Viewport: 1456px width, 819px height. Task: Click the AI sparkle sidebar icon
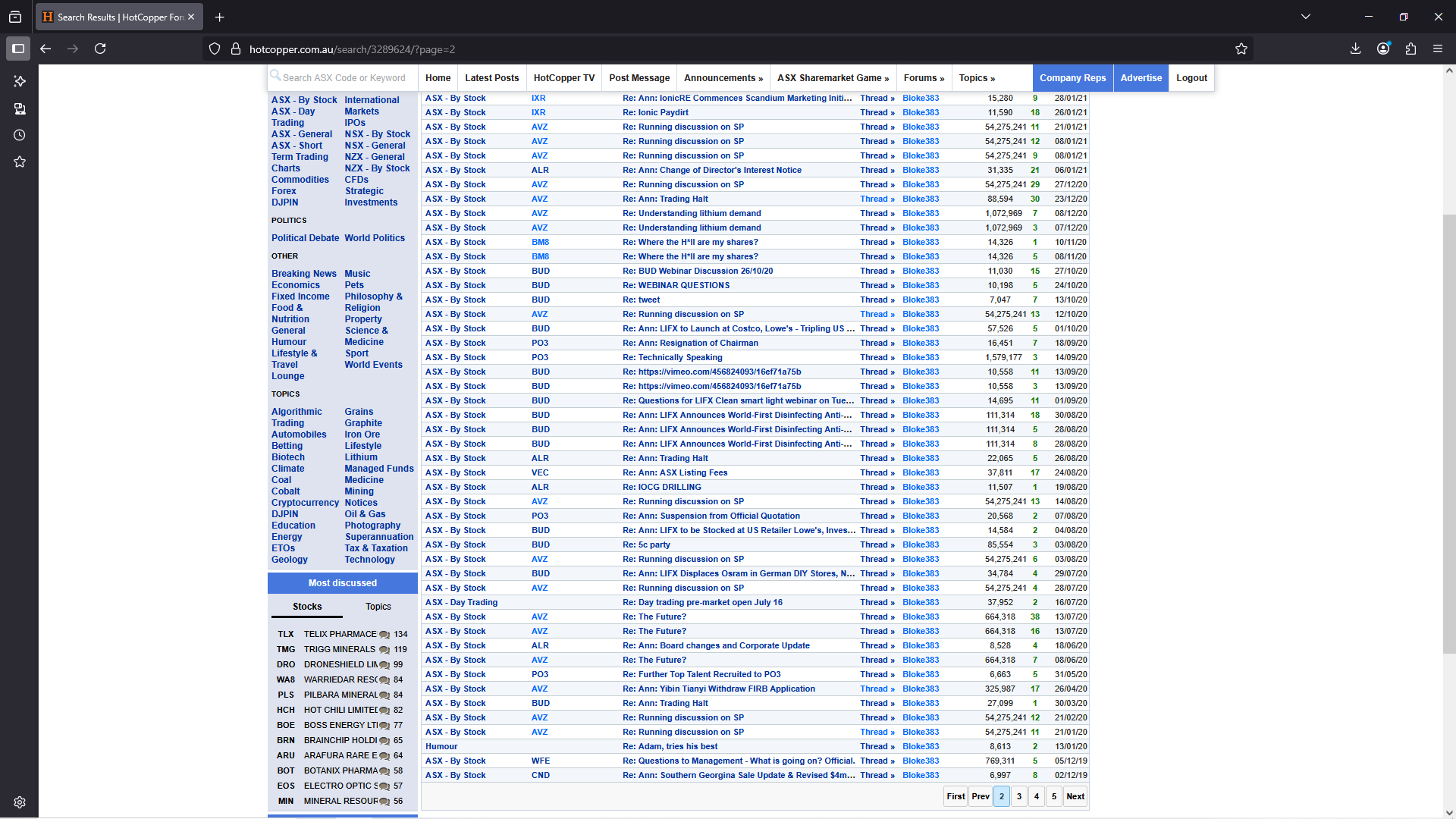(20, 81)
